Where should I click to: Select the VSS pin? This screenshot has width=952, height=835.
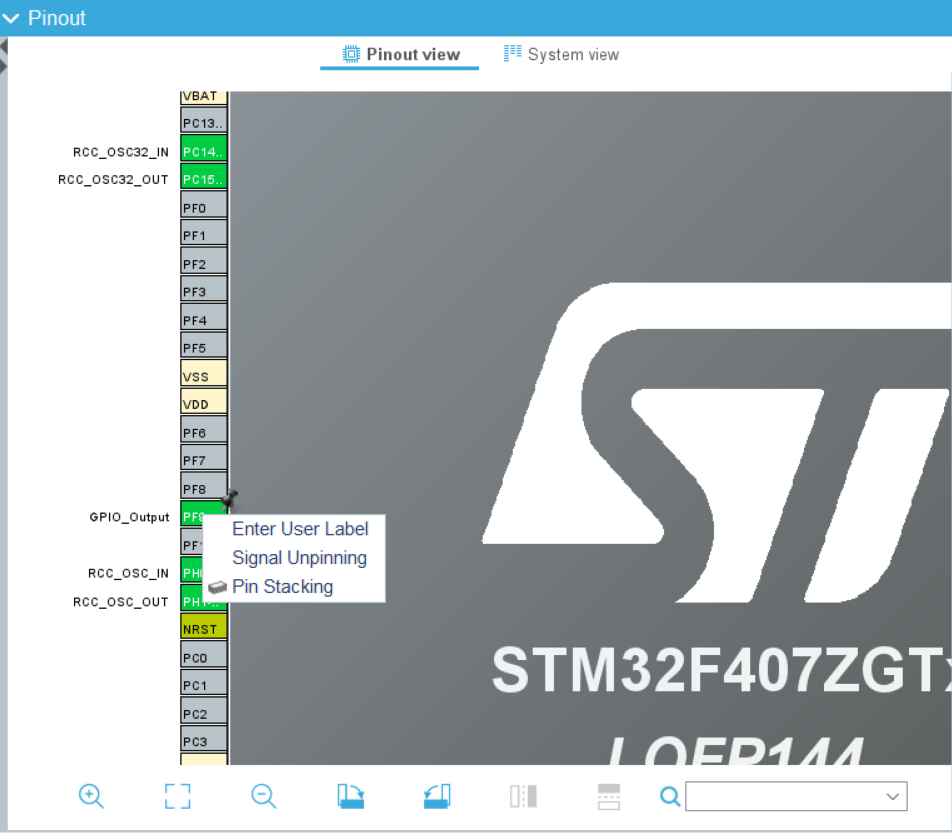(x=204, y=373)
